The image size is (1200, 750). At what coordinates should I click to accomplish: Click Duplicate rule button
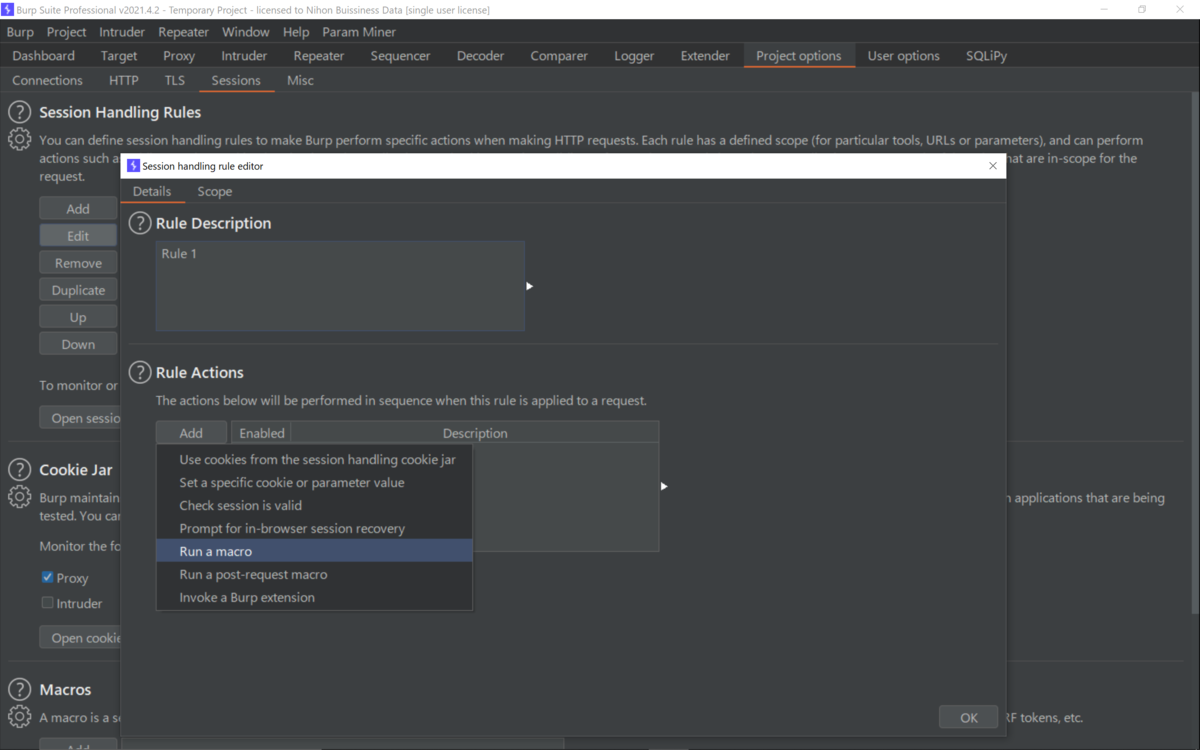click(x=78, y=290)
